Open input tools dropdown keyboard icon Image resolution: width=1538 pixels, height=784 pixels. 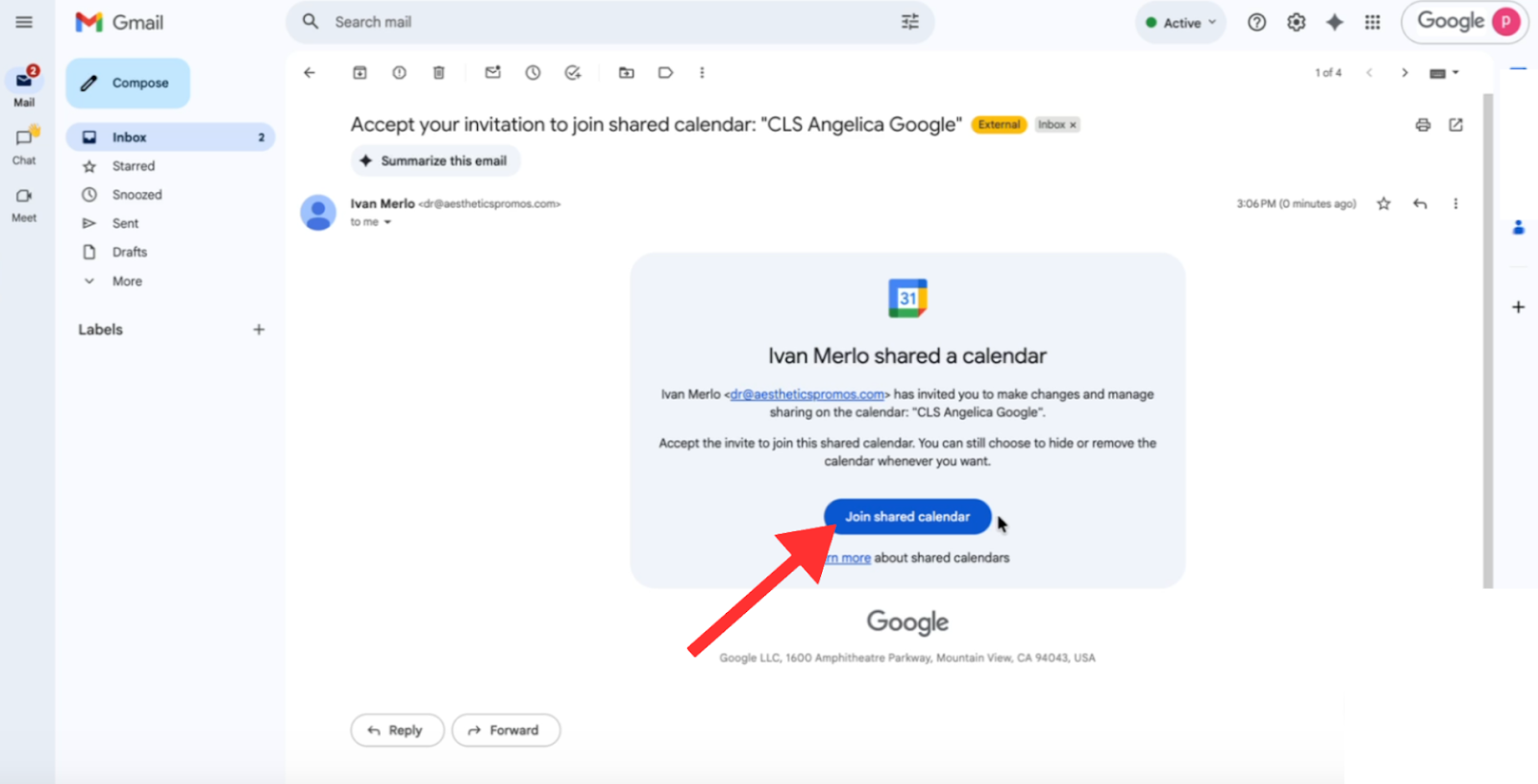click(x=1444, y=73)
